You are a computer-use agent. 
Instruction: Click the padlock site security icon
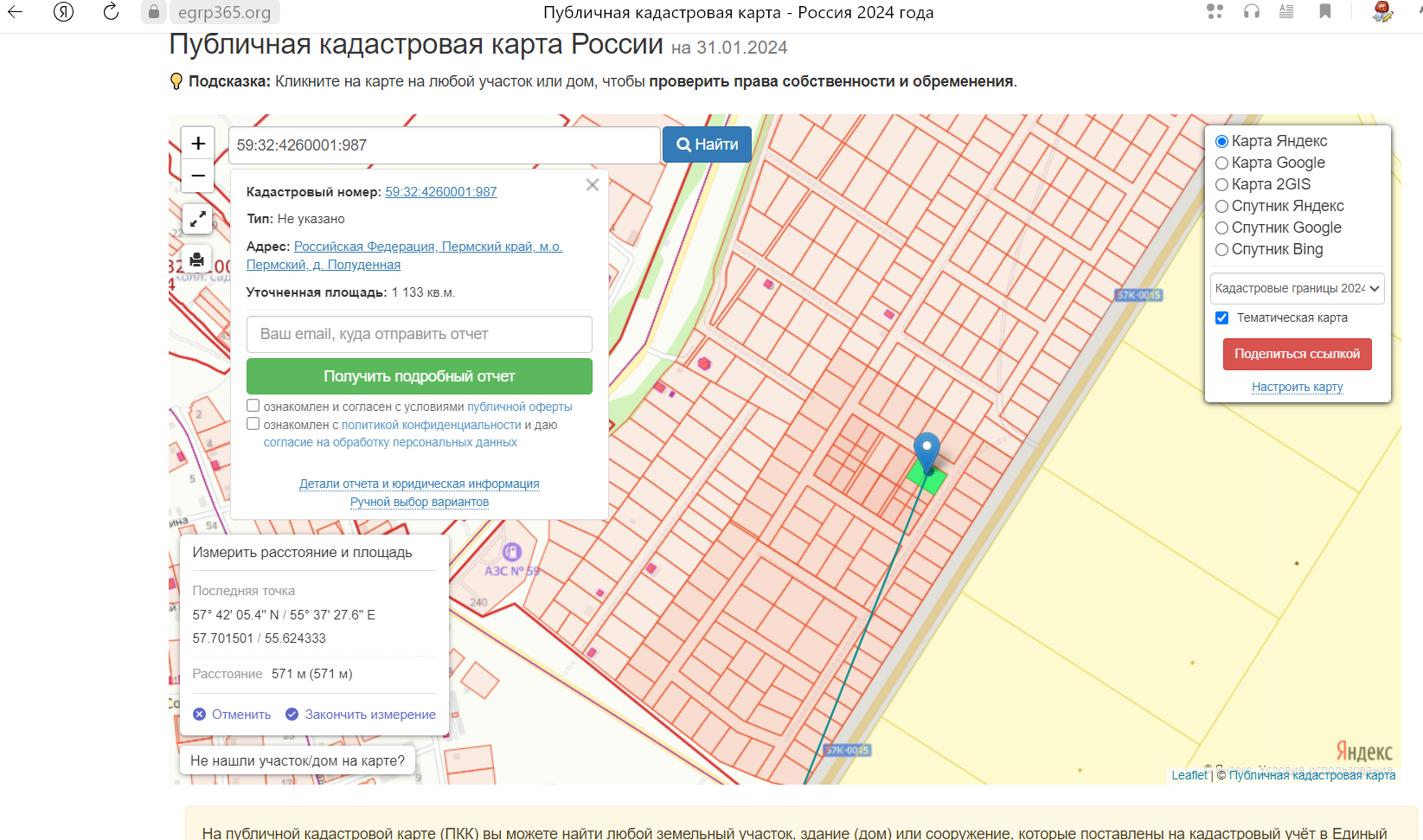154,12
